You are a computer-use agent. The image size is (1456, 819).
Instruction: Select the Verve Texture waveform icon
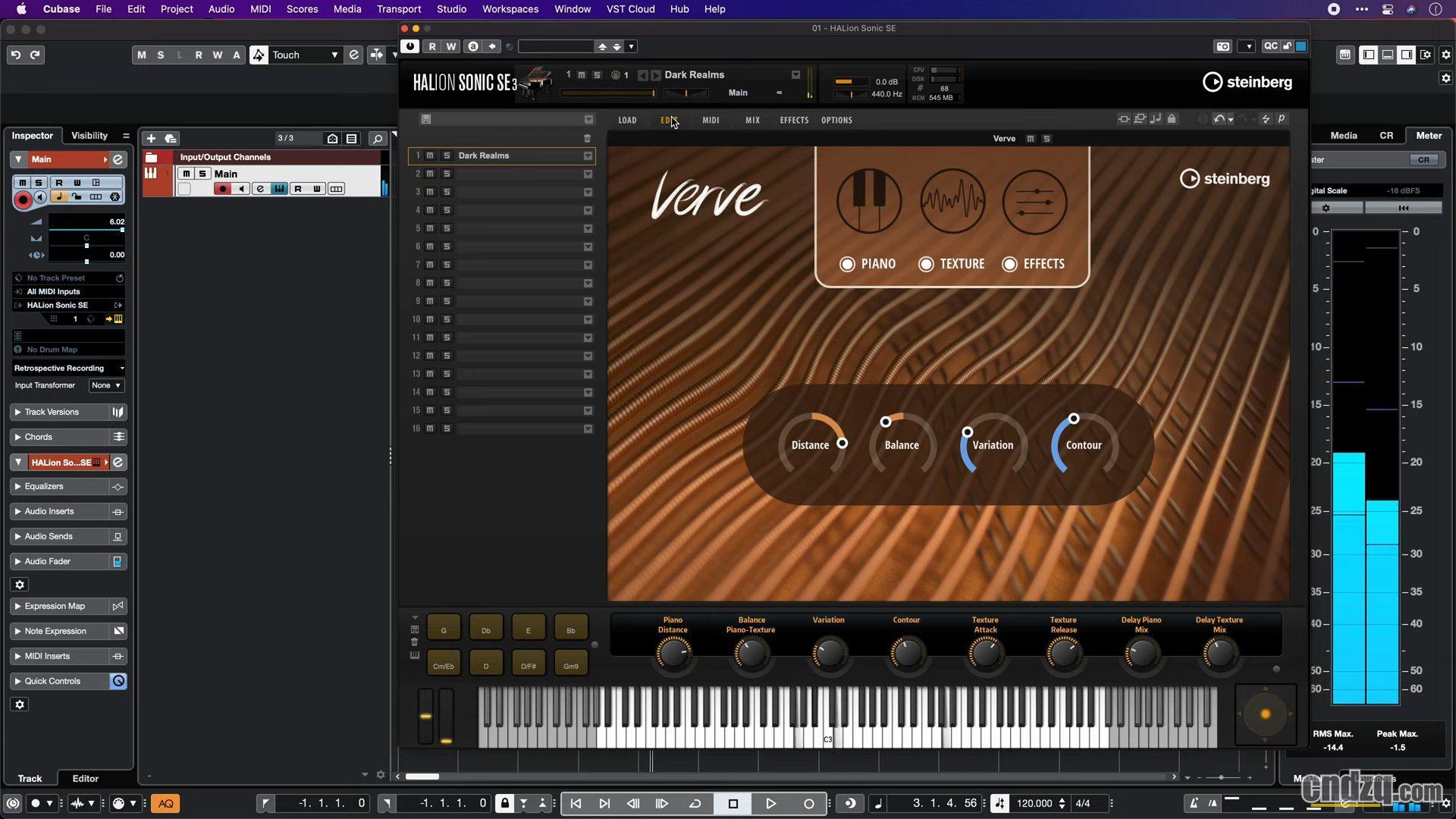952,202
